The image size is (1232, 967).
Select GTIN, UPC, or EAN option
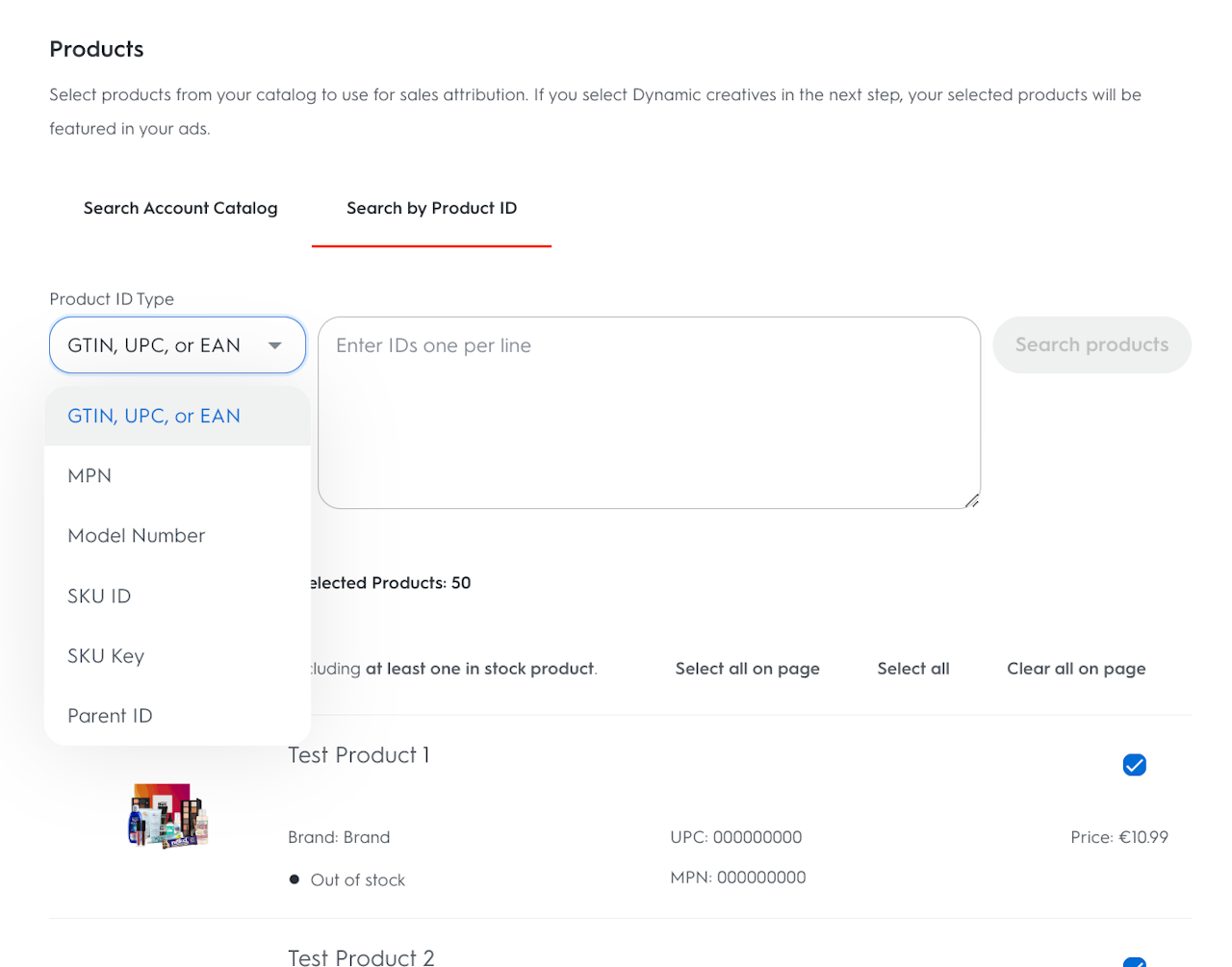point(154,417)
